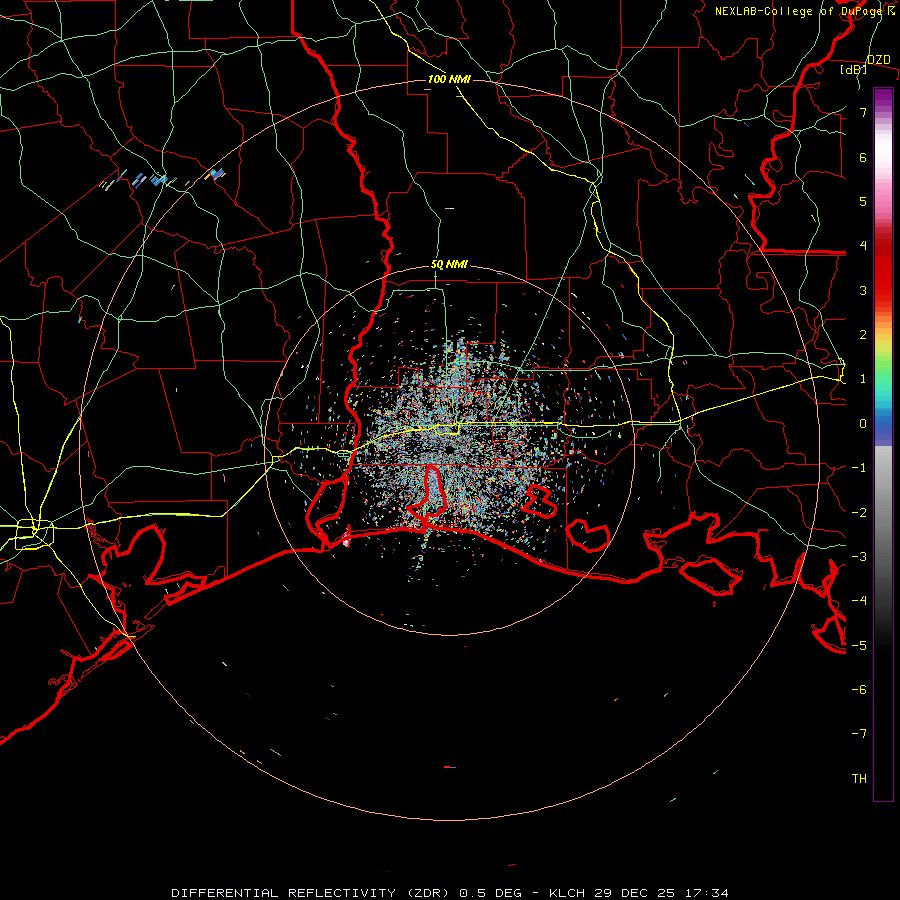The width and height of the screenshot is (900, 900).
Task: Click the -5 tick on the color scale
Action: [x=859, y=645]
